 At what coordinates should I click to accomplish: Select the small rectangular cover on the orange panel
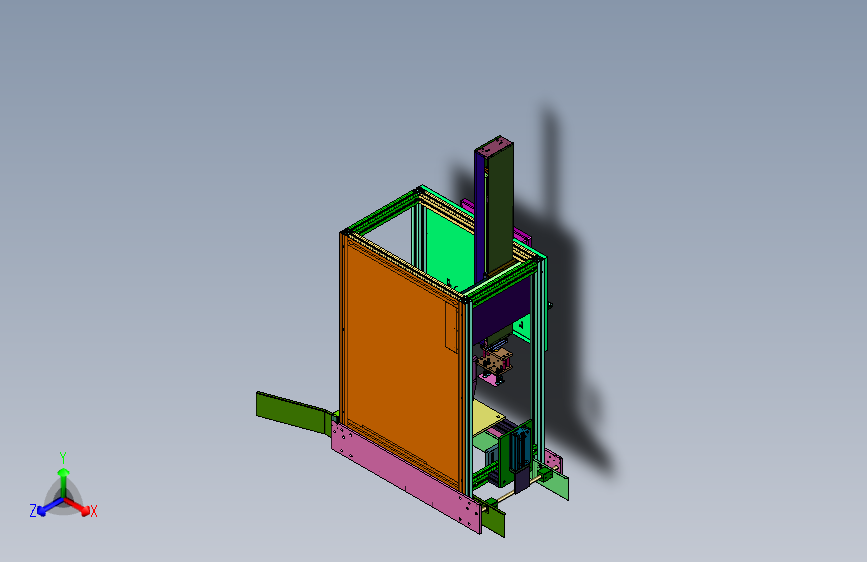(x=452, y=327)
